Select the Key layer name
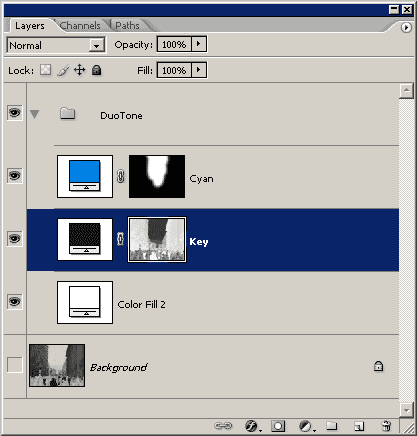 click(199, 242)
